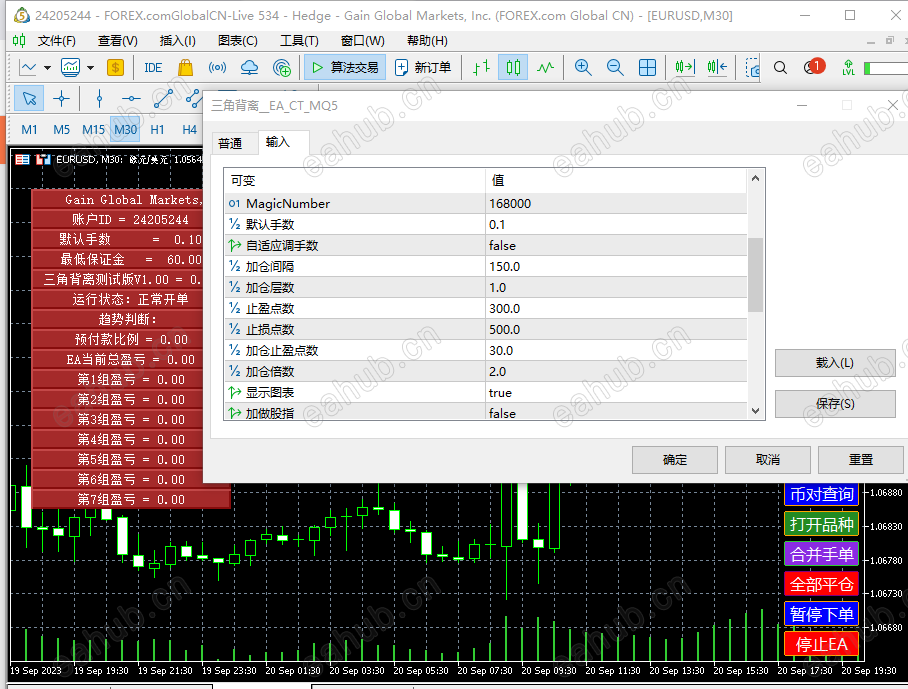The image size is (908, 689).
Task: Select the crosshair tool
Action: click(61, 99)
